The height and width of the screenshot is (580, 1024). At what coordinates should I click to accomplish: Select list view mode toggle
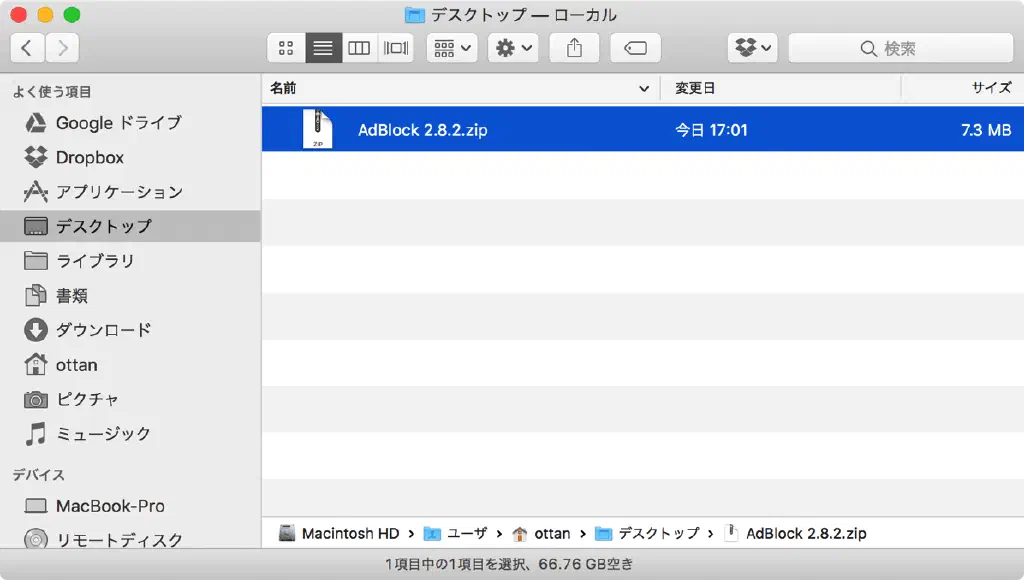click(x=323, y=48)
